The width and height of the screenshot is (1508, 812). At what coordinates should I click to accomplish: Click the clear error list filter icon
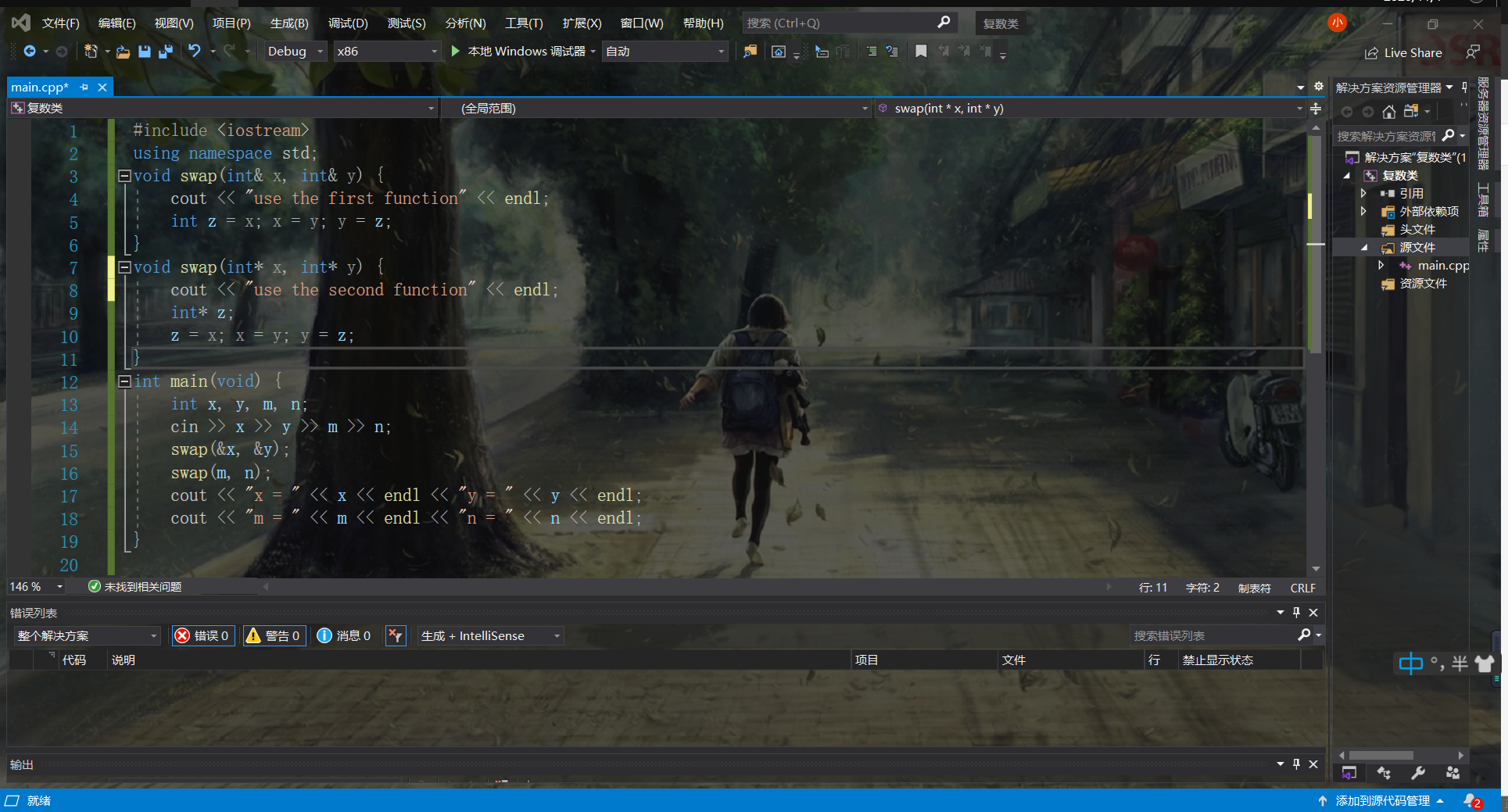coord(396,636)
